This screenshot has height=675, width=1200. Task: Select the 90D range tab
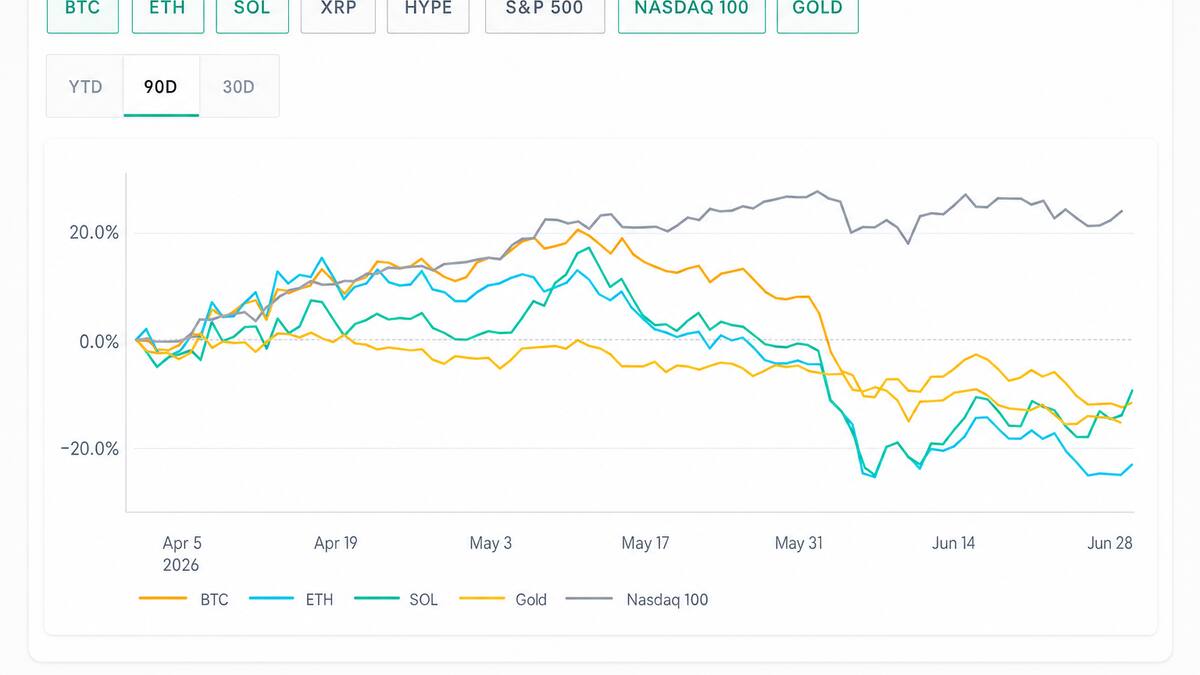pyautogui.click(x=161, y=86)
